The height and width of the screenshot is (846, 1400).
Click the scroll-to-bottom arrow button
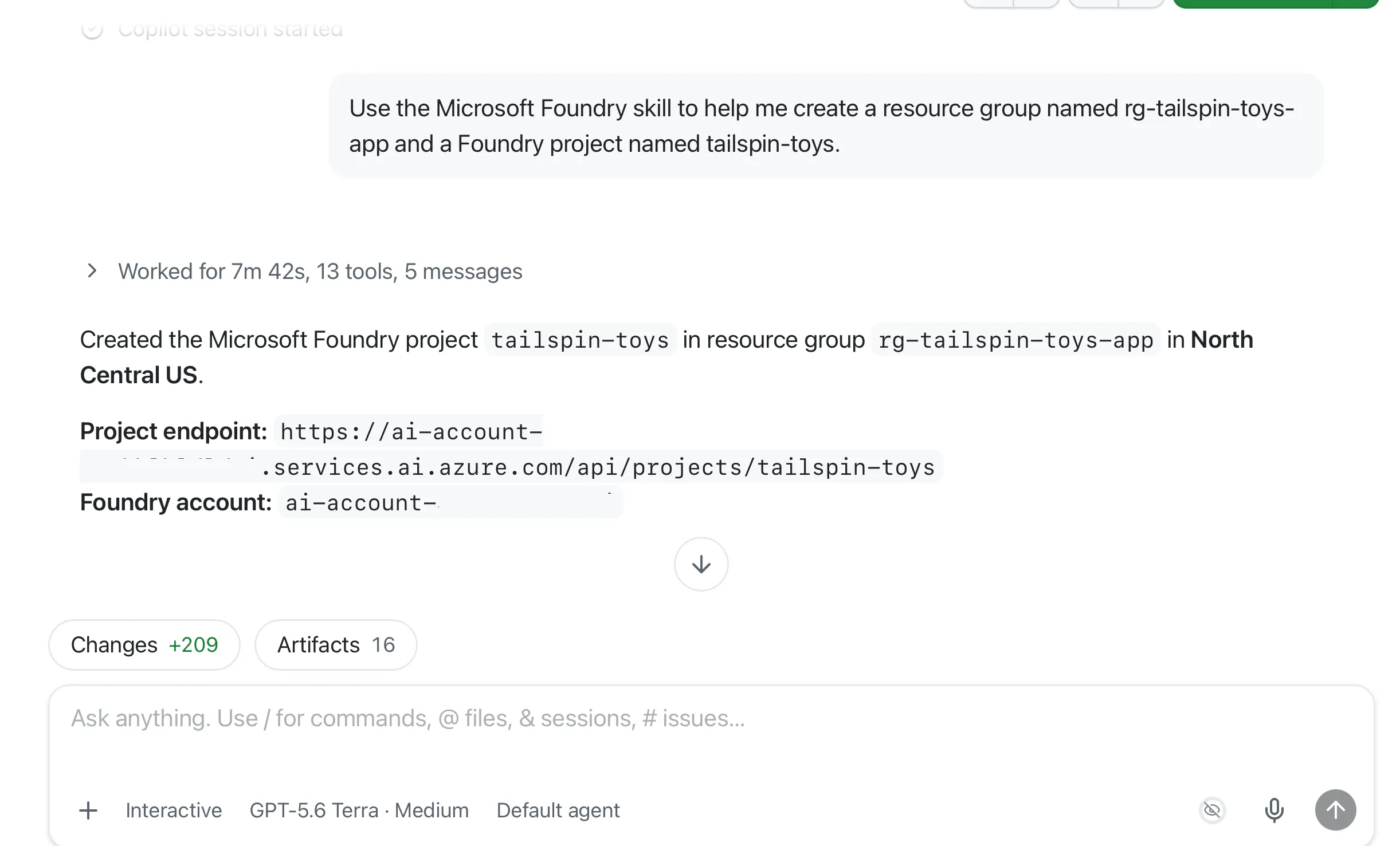tap(701, 564)
